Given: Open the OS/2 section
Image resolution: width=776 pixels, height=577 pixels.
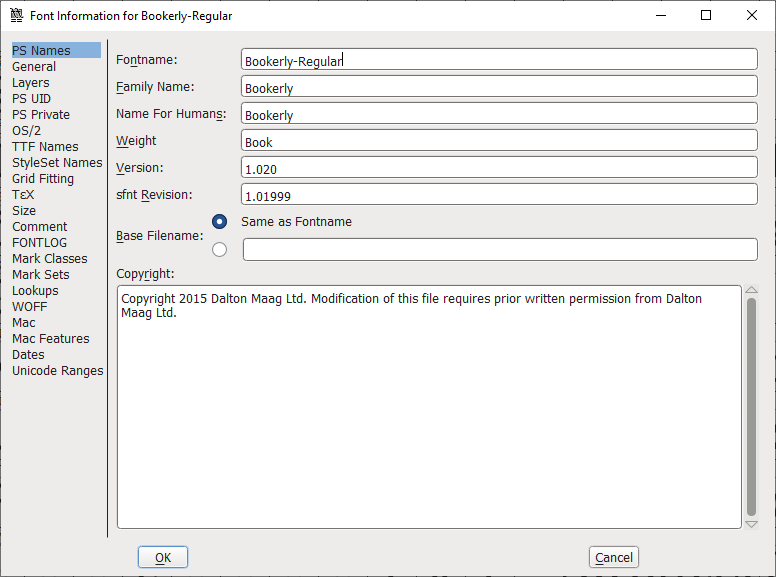Looking at the screenshot, I should coord(26,131).
